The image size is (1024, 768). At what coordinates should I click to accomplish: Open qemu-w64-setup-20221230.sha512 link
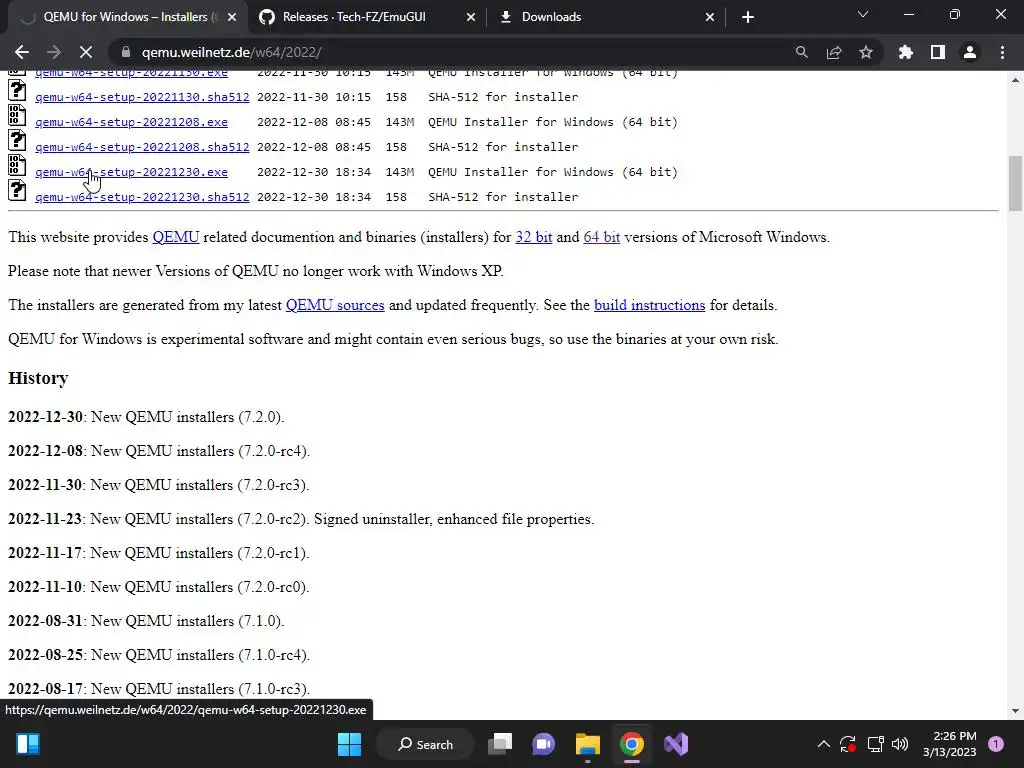pos(142,197)
